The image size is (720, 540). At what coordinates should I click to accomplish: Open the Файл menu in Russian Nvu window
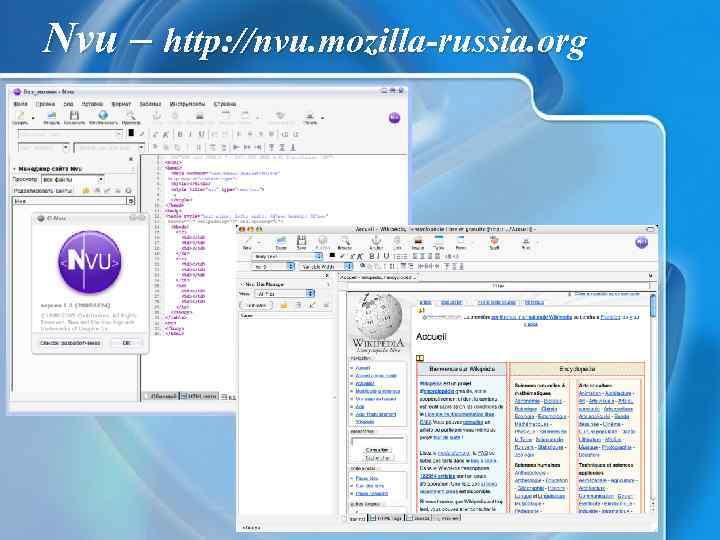tap(21, 104)
